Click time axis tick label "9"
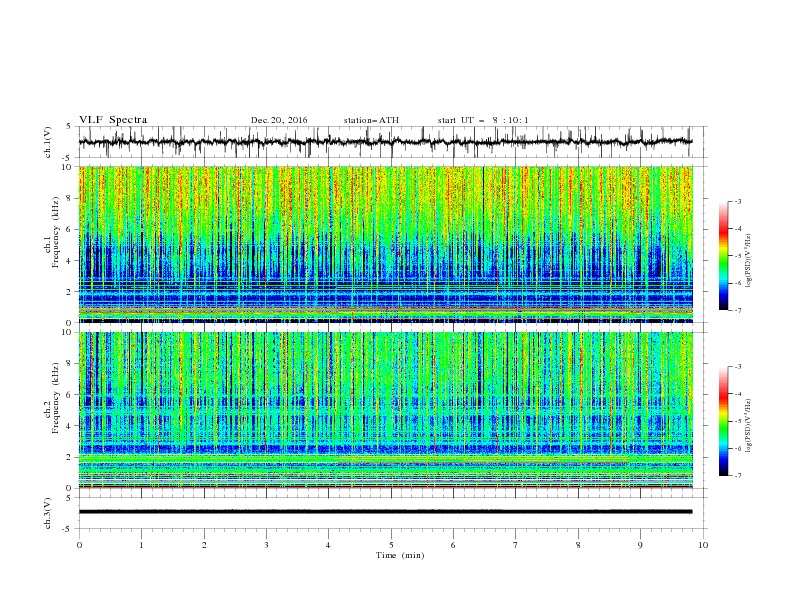Viewport: 792px width, 612px height. click(x=640, y=545)
